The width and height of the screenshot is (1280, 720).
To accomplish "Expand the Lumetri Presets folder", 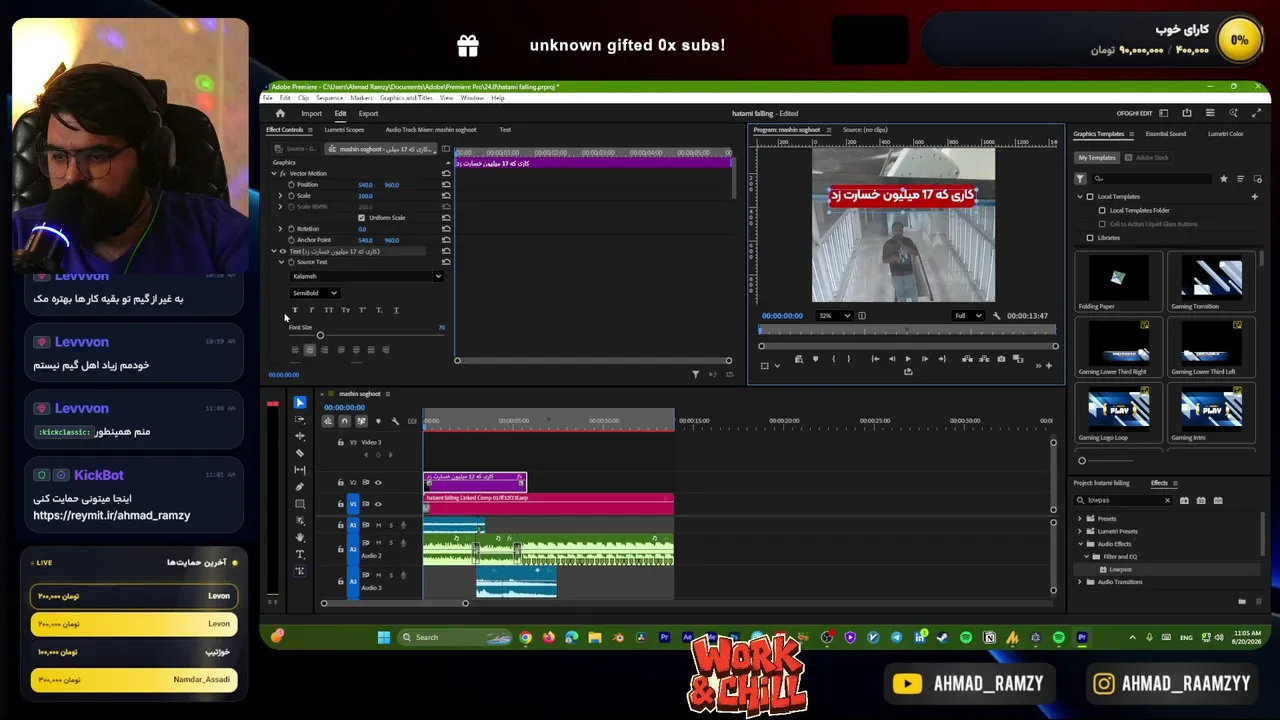I will (1080, 531).
